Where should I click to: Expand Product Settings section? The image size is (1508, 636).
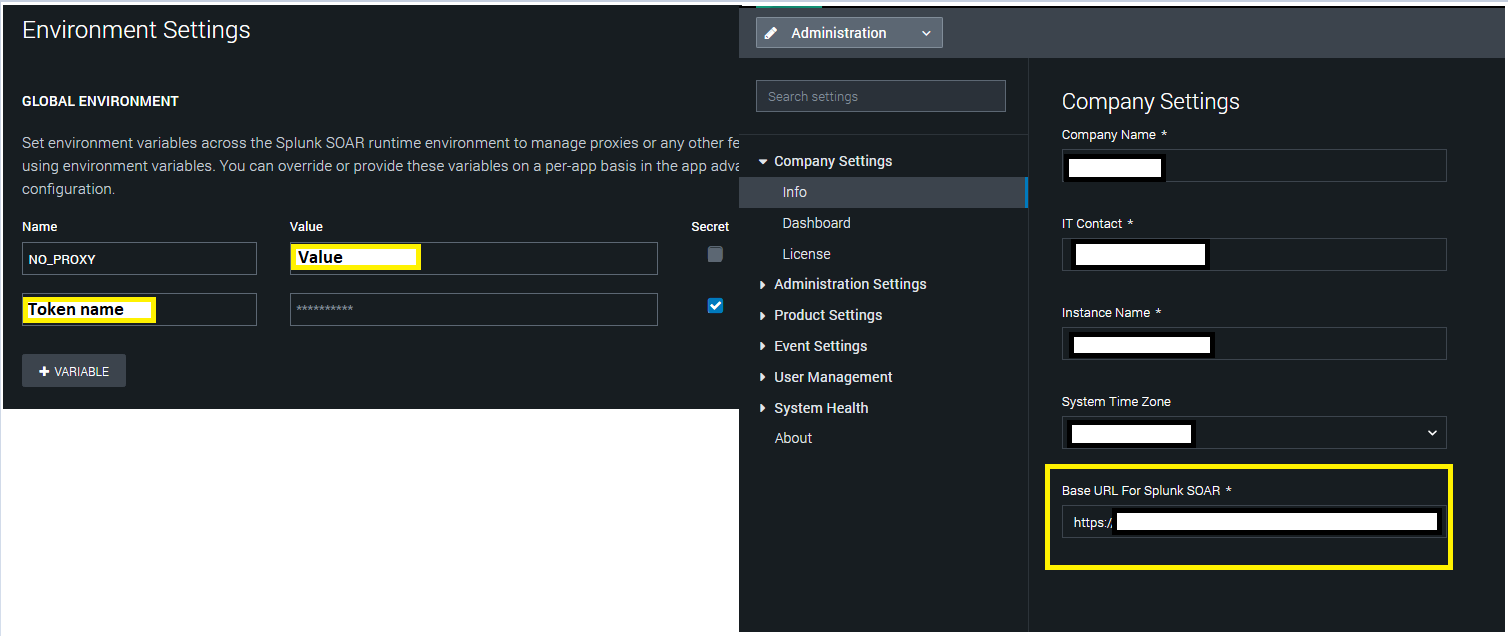pyautogui.click(x=827, y=315)
